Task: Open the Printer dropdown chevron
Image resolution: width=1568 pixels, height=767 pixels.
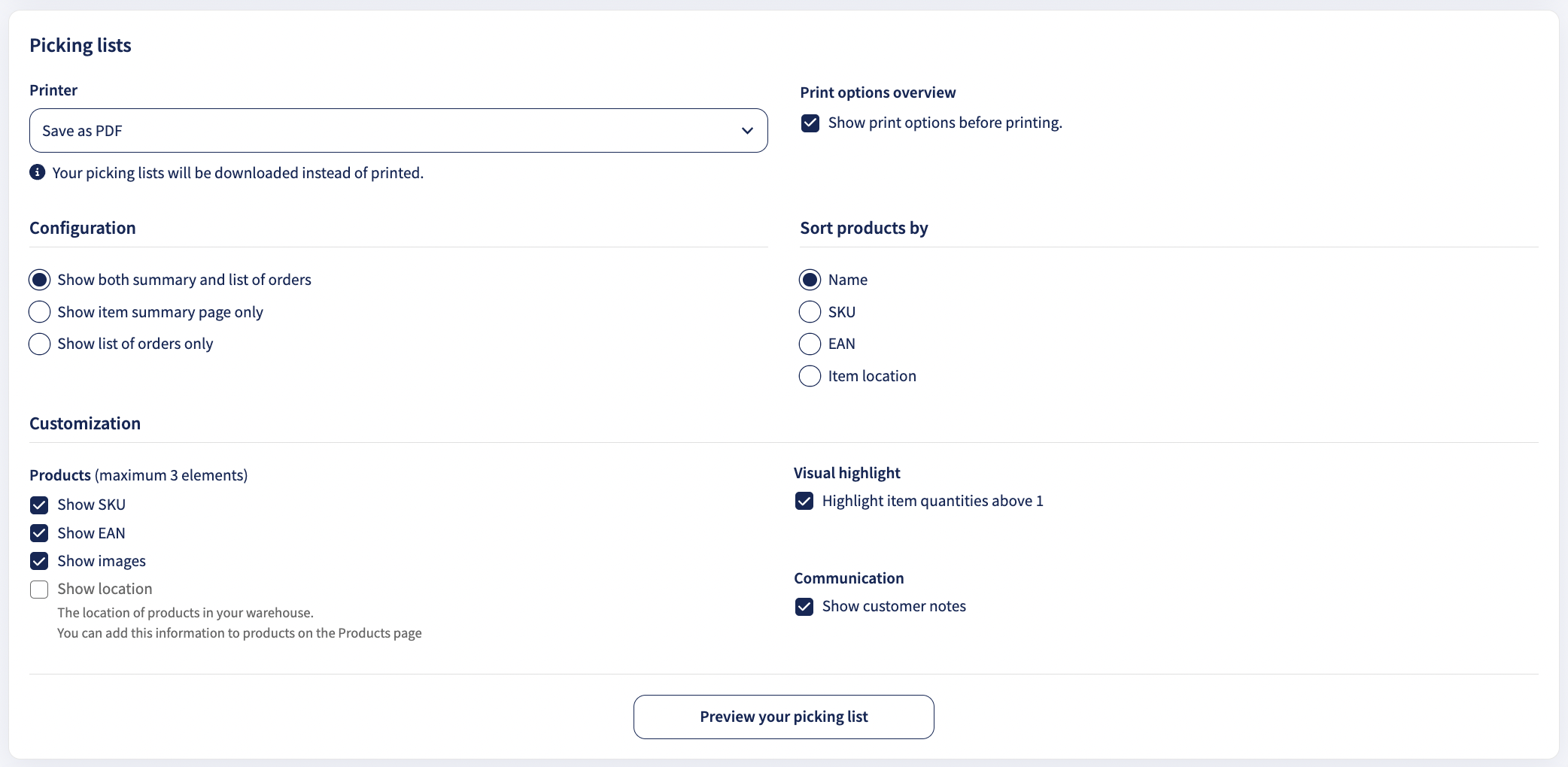Action: tap(747, 131)
